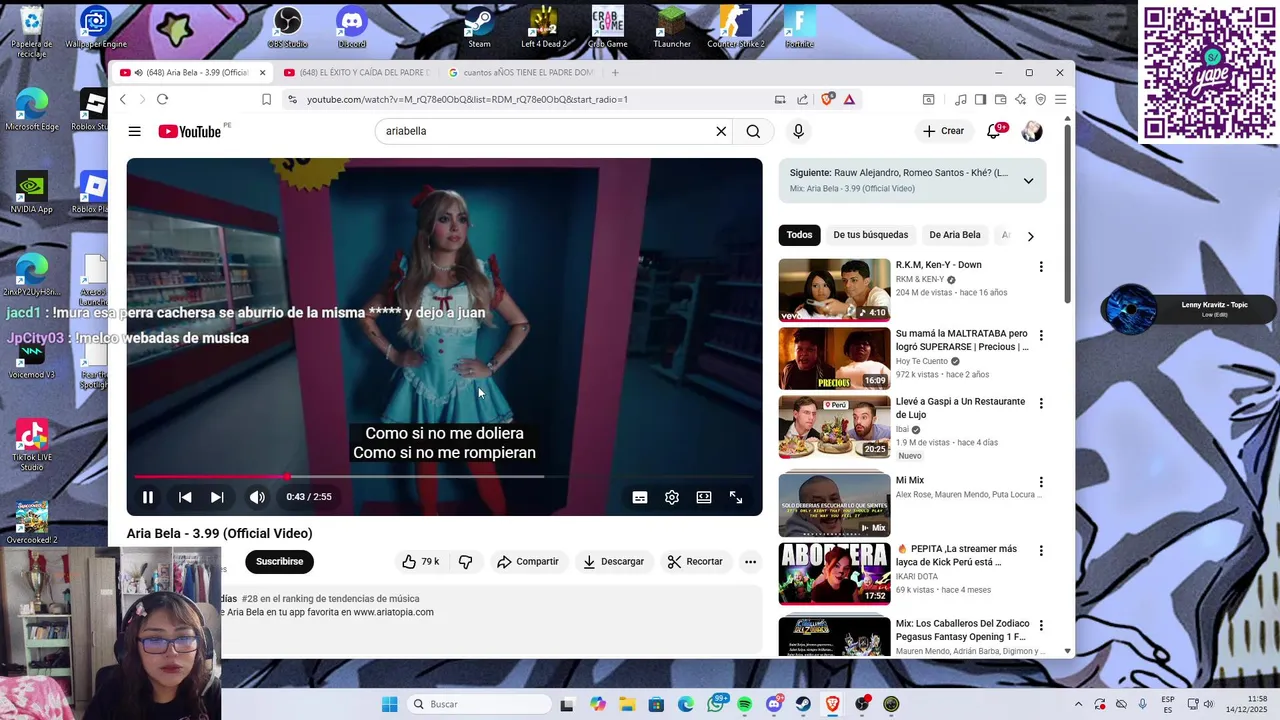Like the video with 79 k
Viewport: 1280px width, 720px height.
click(x=420, y=561)
